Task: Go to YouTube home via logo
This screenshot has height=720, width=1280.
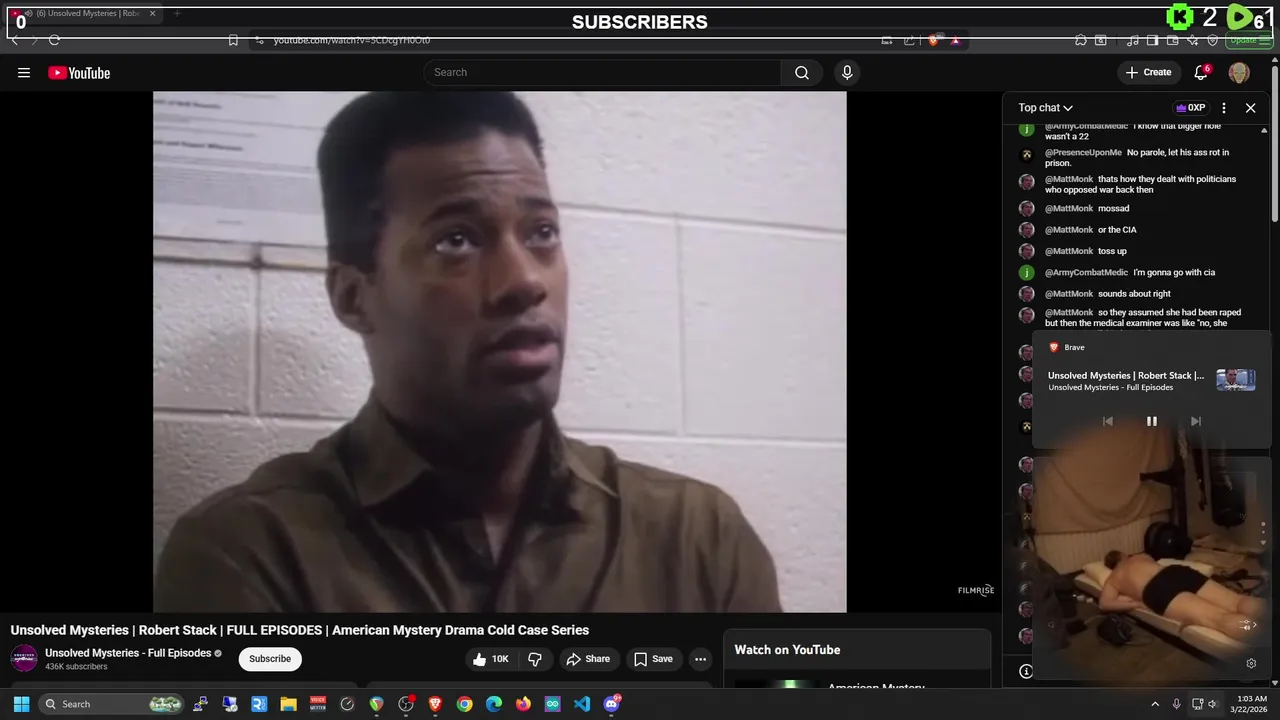Action: pyautogui.click(x=79, y=73)
